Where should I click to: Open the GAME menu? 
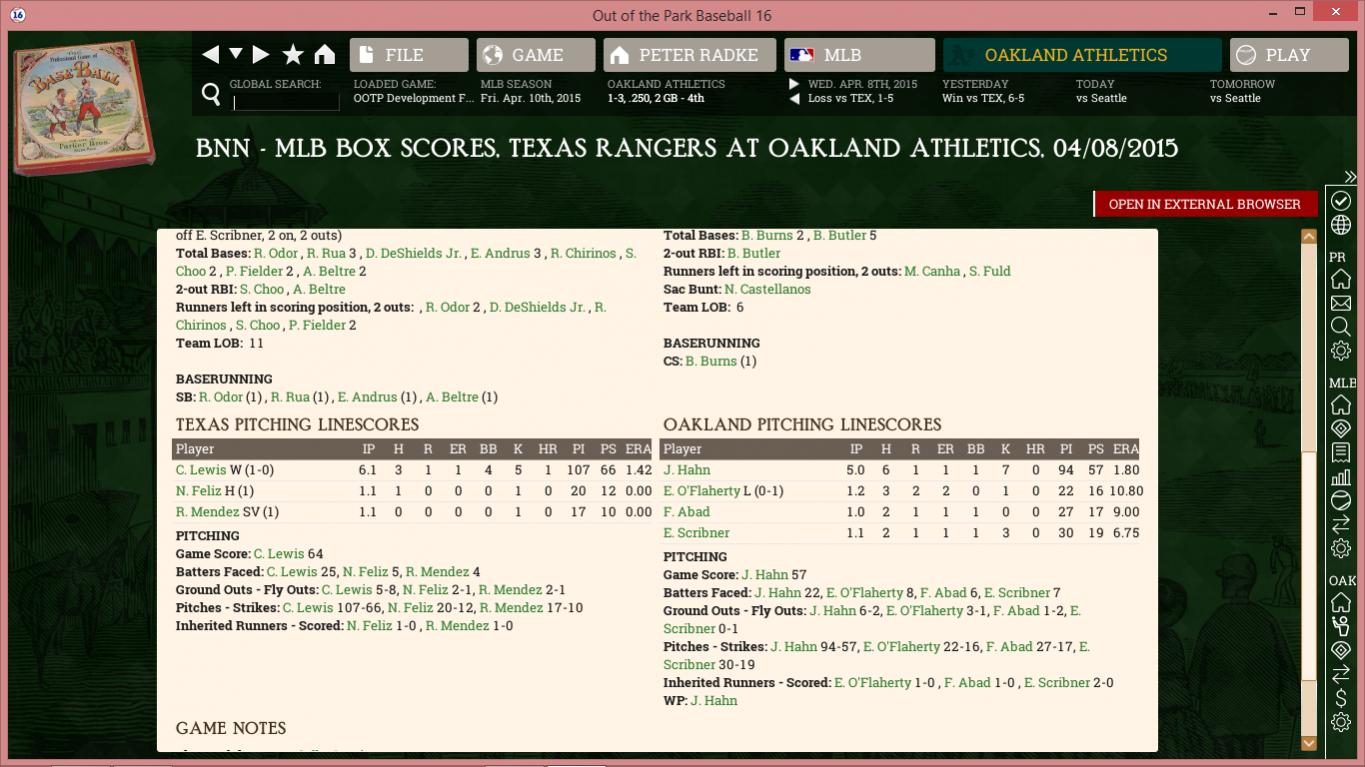(x=536, y=55)
